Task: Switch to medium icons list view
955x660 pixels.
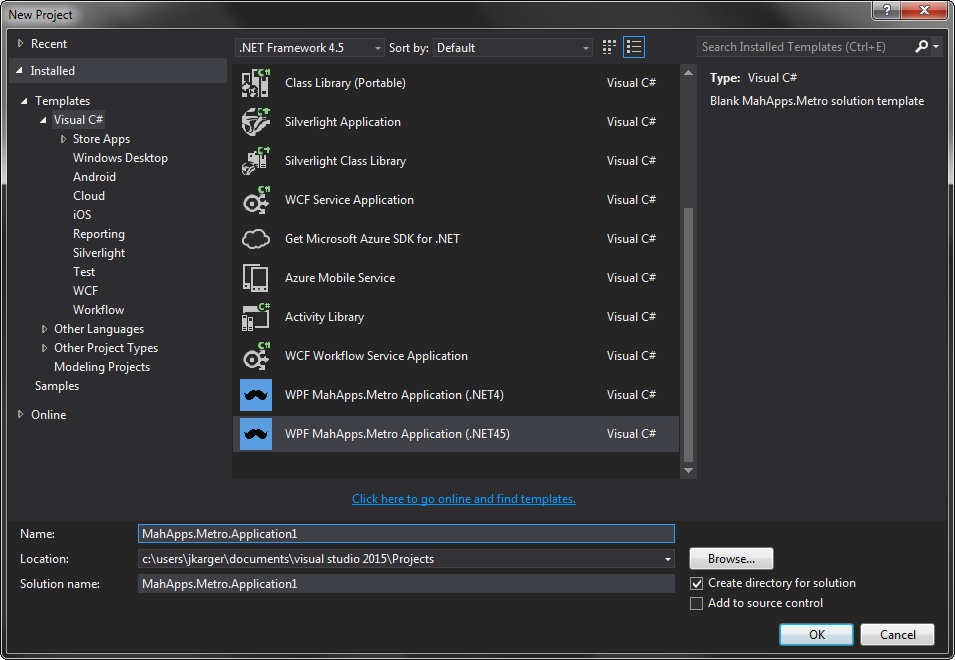Action: pos(634,47)
